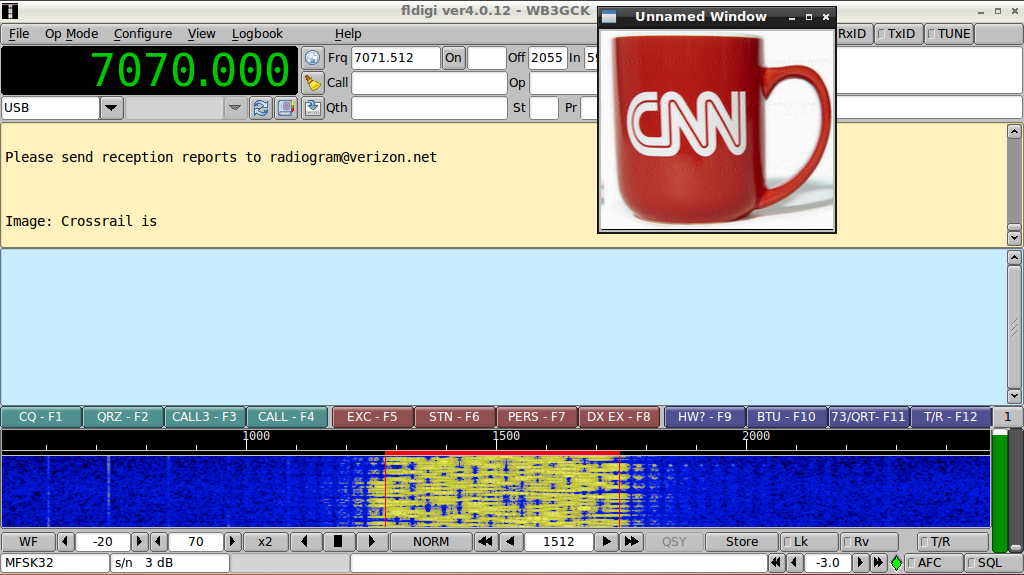Click the QRZ - F2 macro button
This screenshot has width=1024, height=575.
tap(123, 417)
